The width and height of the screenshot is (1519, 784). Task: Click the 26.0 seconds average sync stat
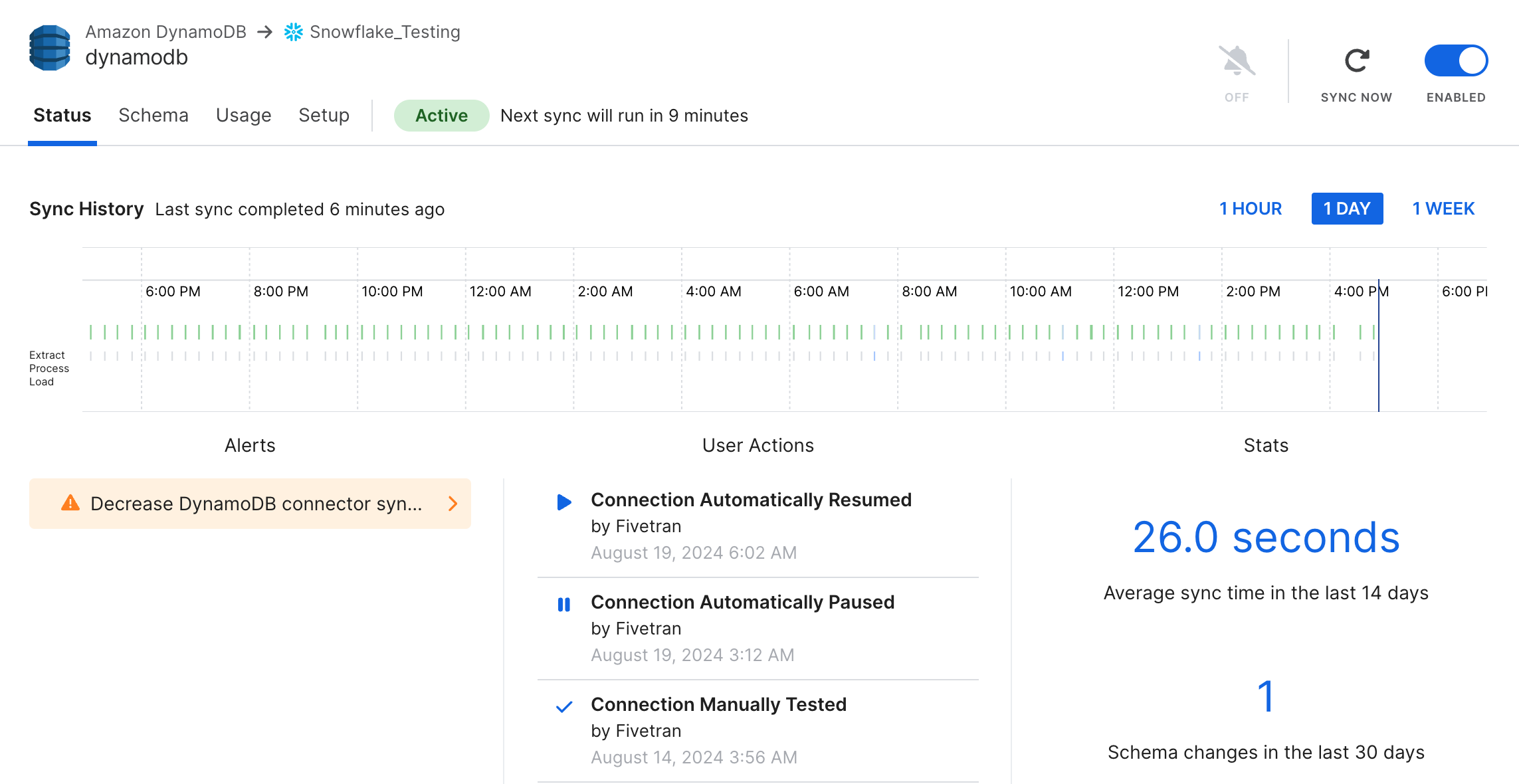coord(1266,537)
